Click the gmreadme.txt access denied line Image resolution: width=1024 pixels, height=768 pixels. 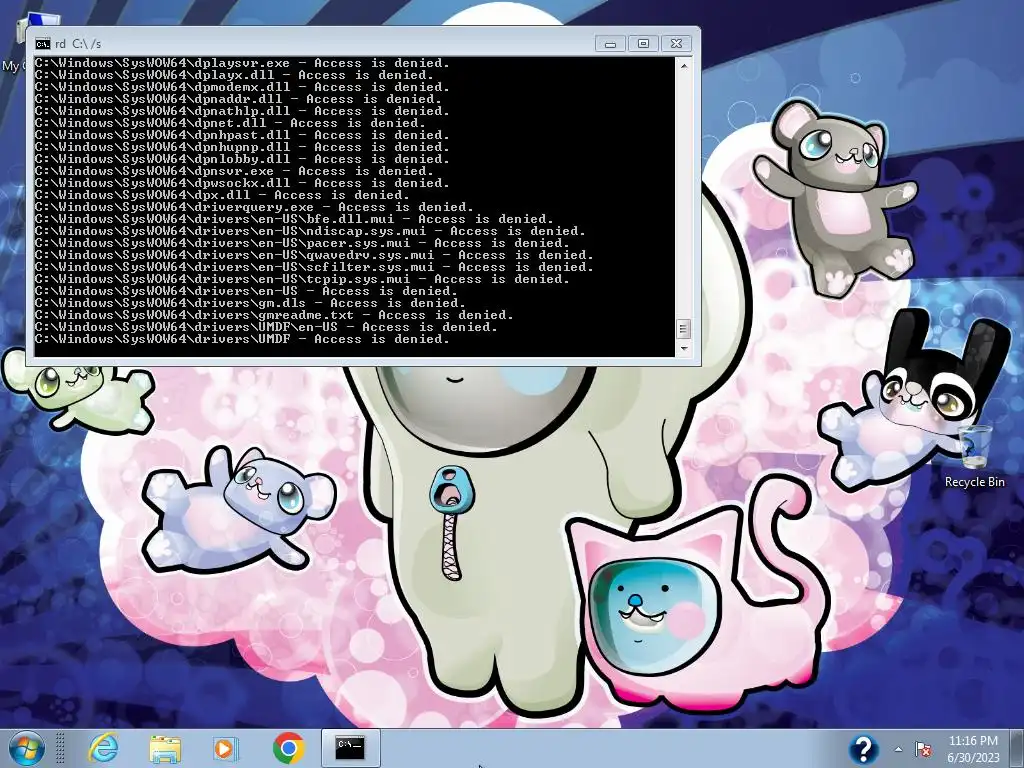[274, 315]
